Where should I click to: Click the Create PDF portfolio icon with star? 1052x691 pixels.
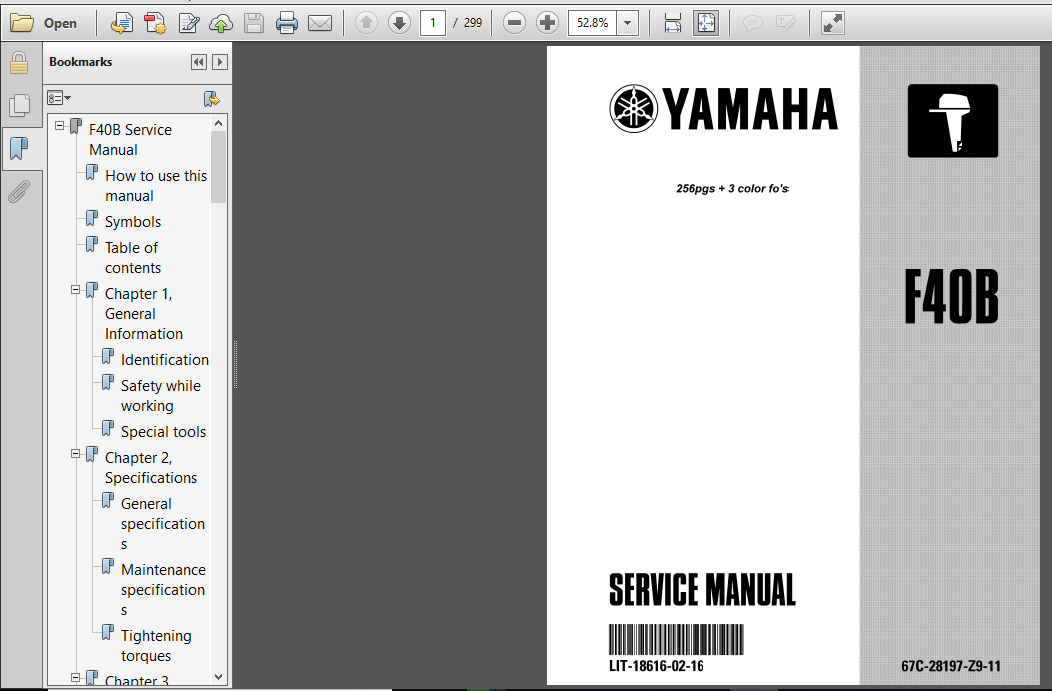point(155,23)
